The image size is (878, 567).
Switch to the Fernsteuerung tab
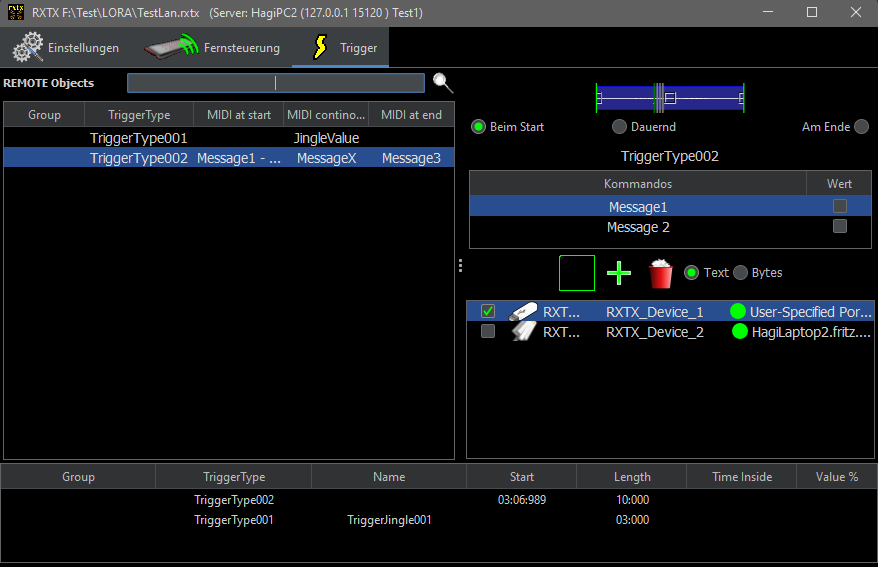pos(212,48)
